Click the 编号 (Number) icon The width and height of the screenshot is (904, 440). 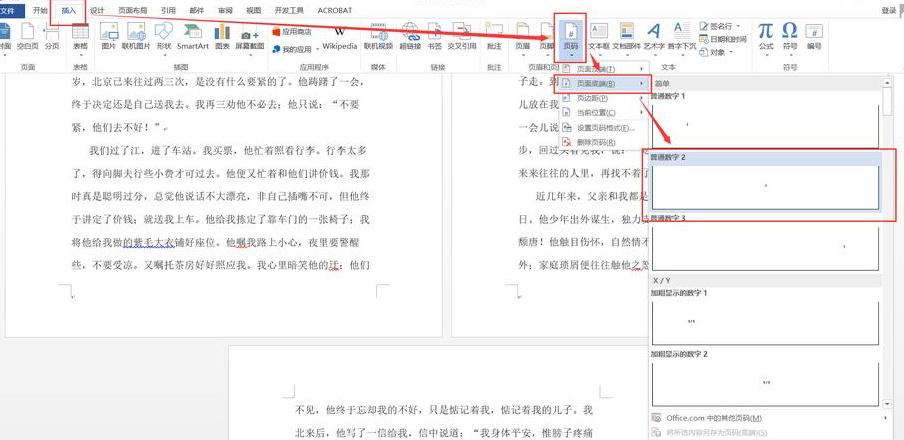[x=813, y=37]
